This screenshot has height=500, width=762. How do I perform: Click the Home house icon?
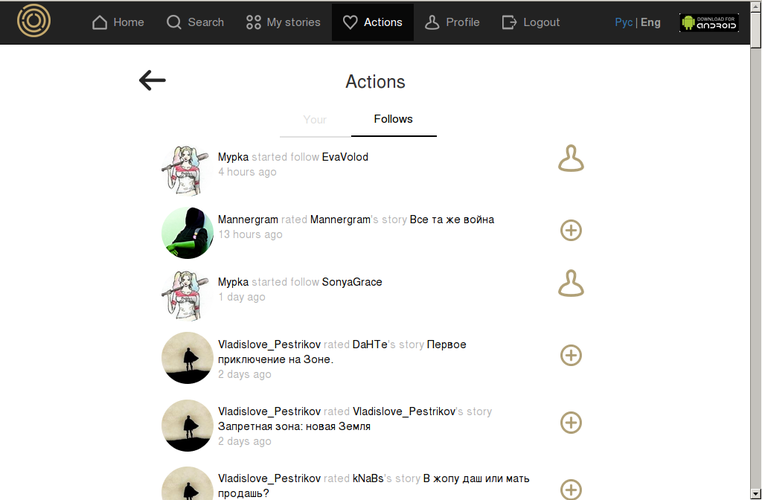pyautogui.click(x=100, y=22)
